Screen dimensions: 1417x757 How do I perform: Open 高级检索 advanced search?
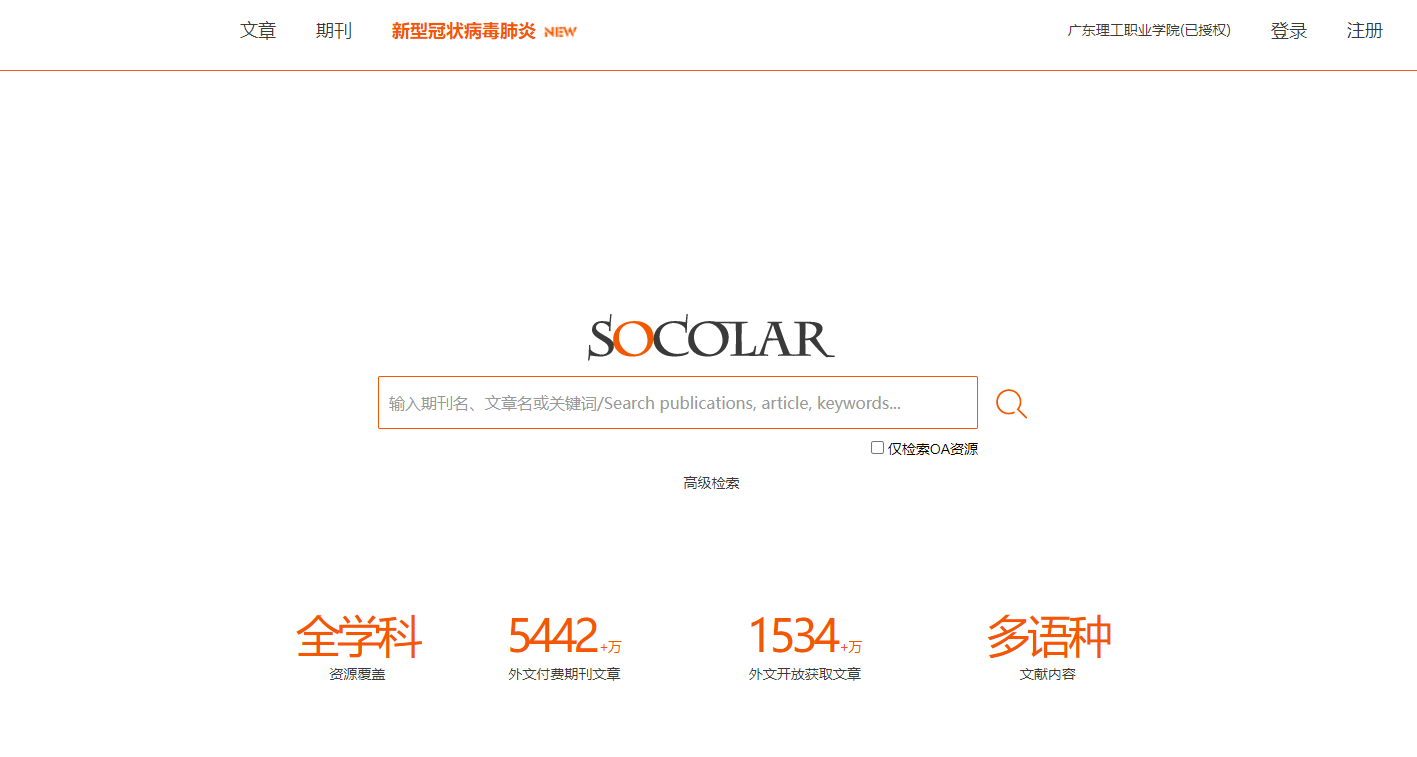point(712,483)
